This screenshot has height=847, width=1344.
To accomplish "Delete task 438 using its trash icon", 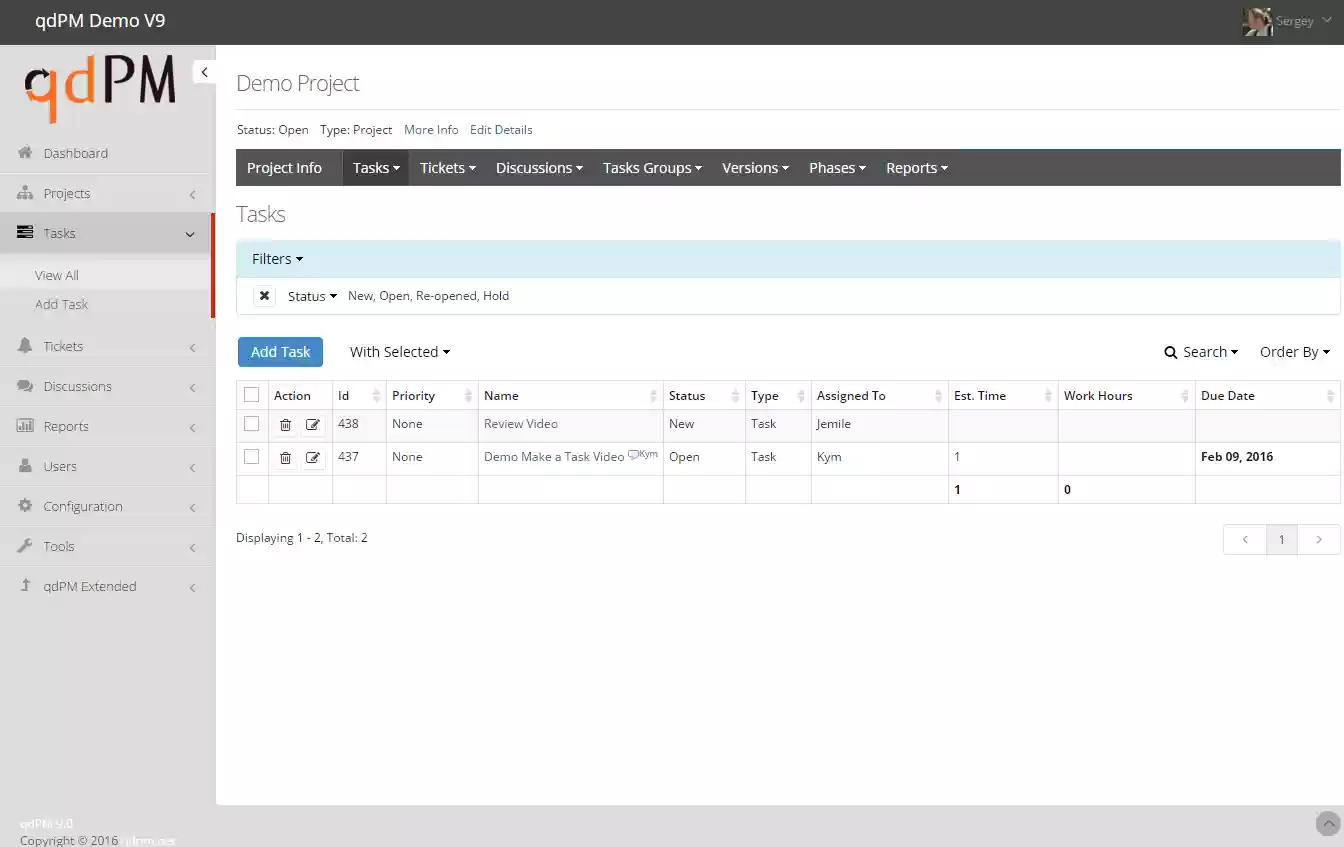I will 286,424.
